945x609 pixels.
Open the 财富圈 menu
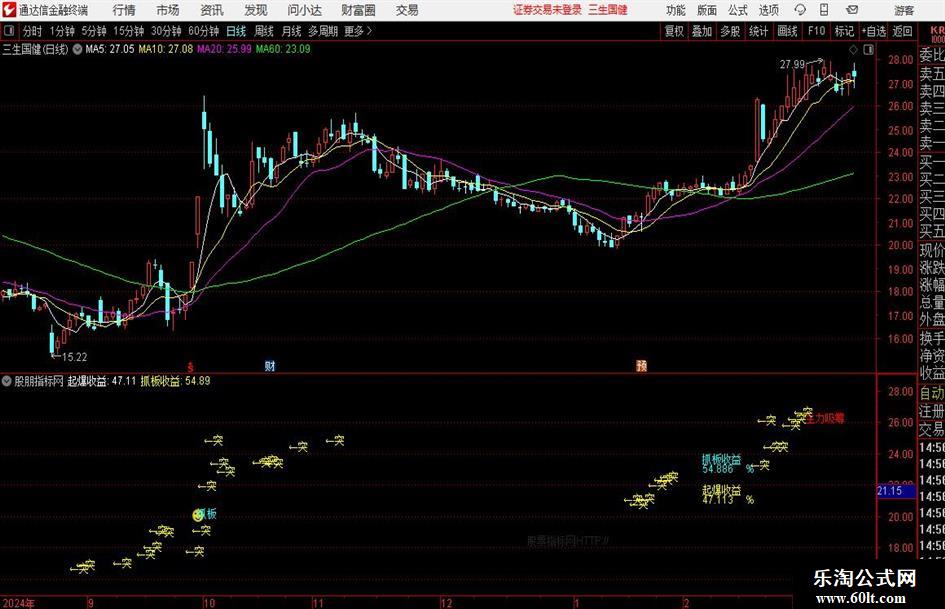click(x=358, y=10)
